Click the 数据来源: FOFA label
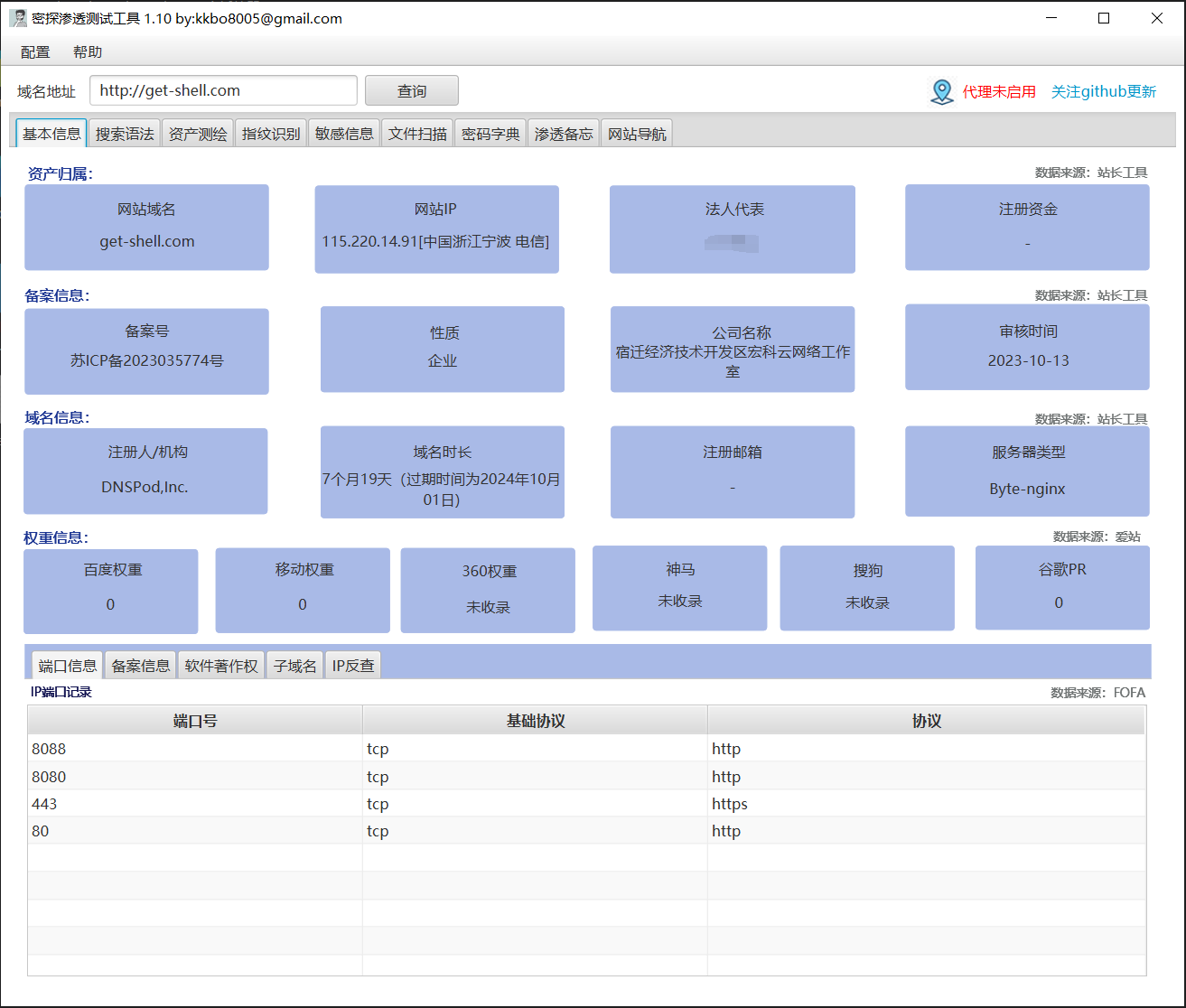 point(1097,693)
